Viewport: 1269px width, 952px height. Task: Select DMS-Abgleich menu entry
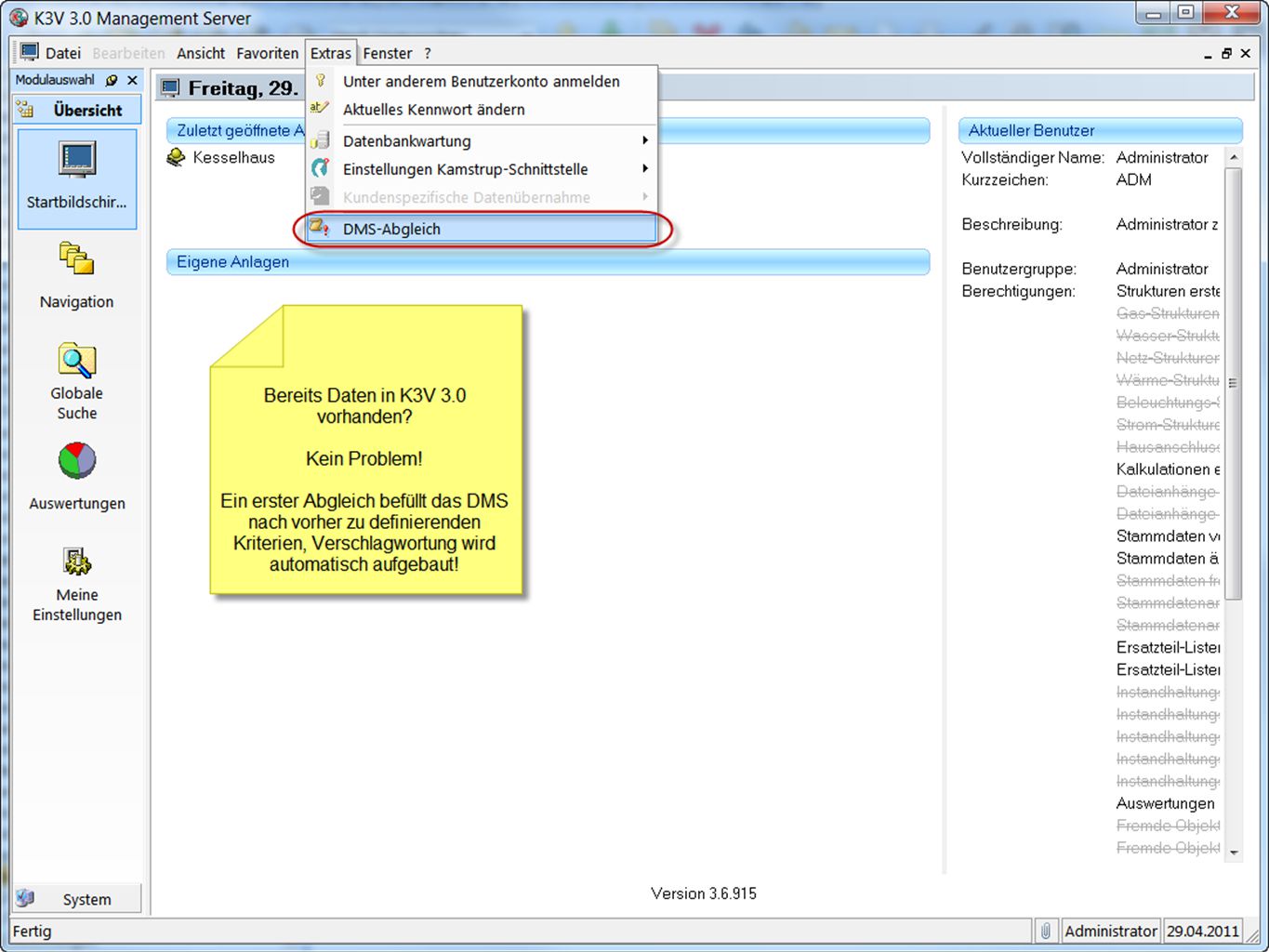482,228
